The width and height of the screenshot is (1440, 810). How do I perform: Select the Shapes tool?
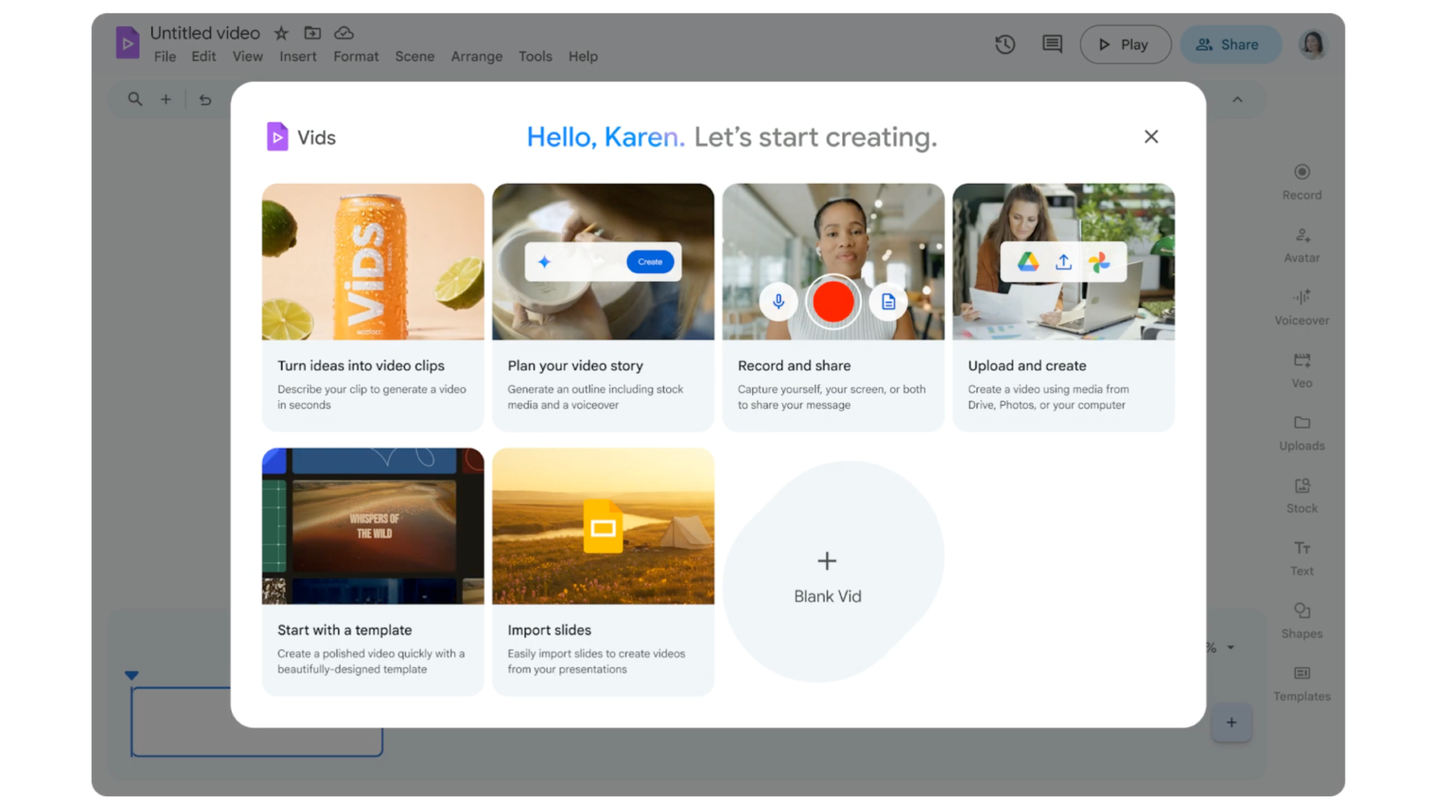[x=1301, y=619]
